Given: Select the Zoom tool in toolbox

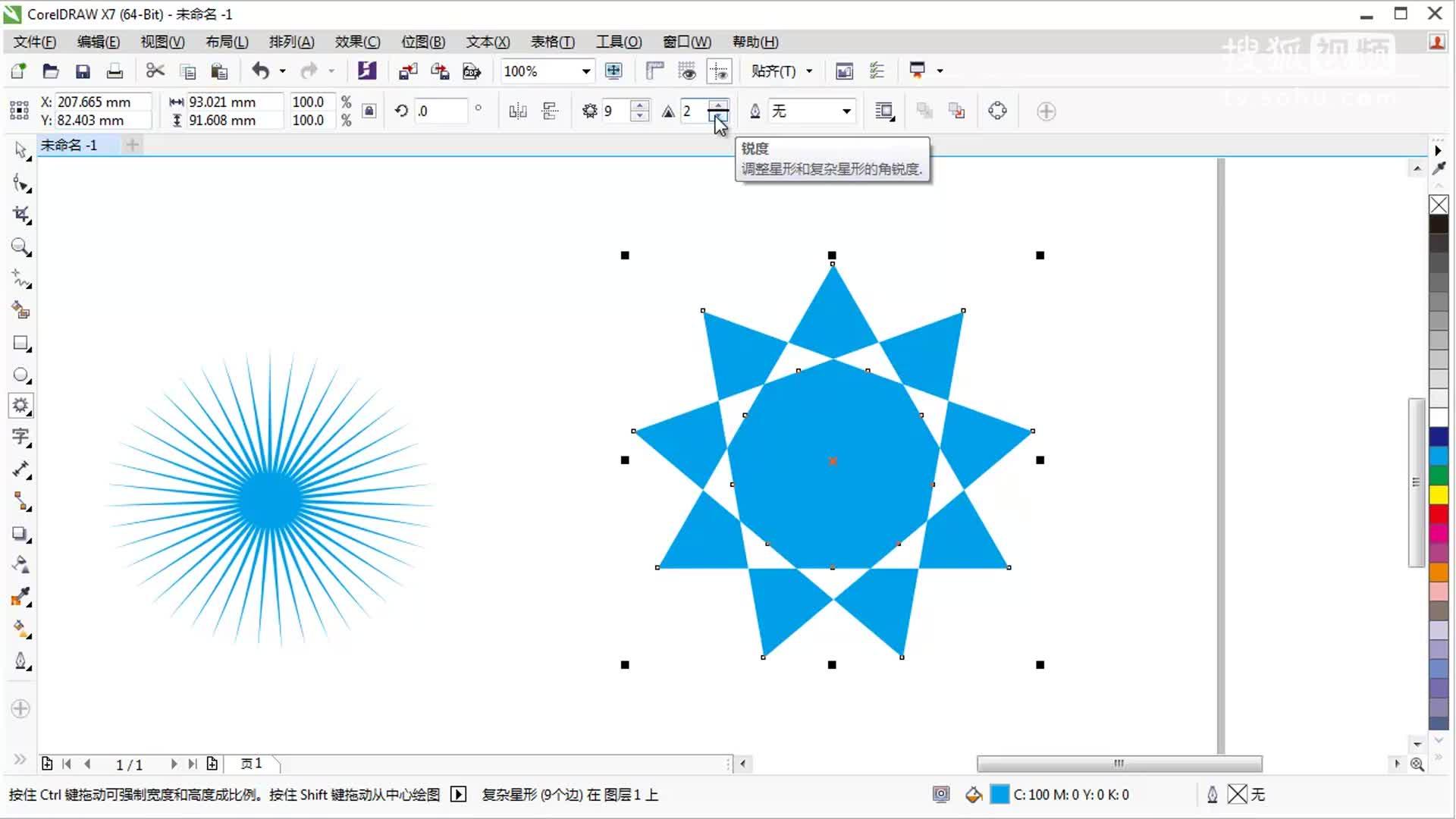Looking at the screenshot, I should coord(20,246).
